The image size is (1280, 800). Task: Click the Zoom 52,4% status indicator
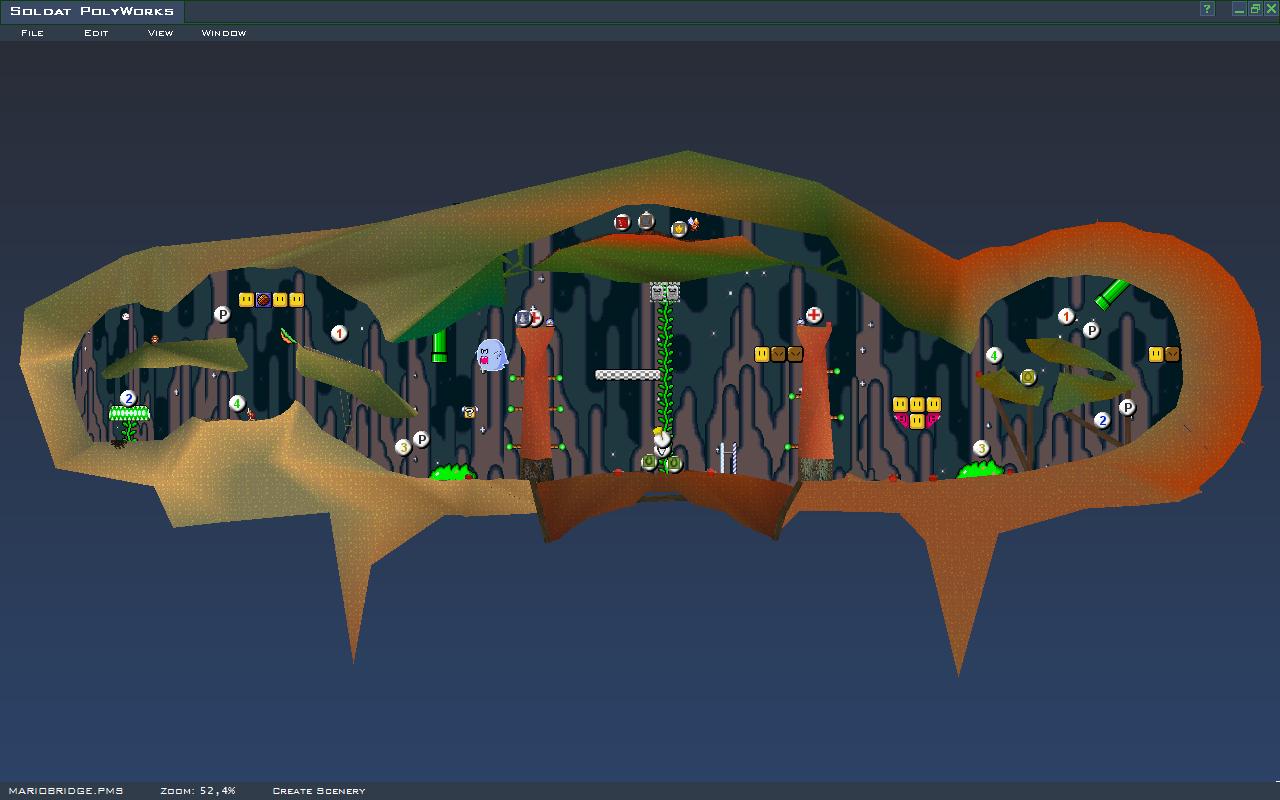(198, 791)
